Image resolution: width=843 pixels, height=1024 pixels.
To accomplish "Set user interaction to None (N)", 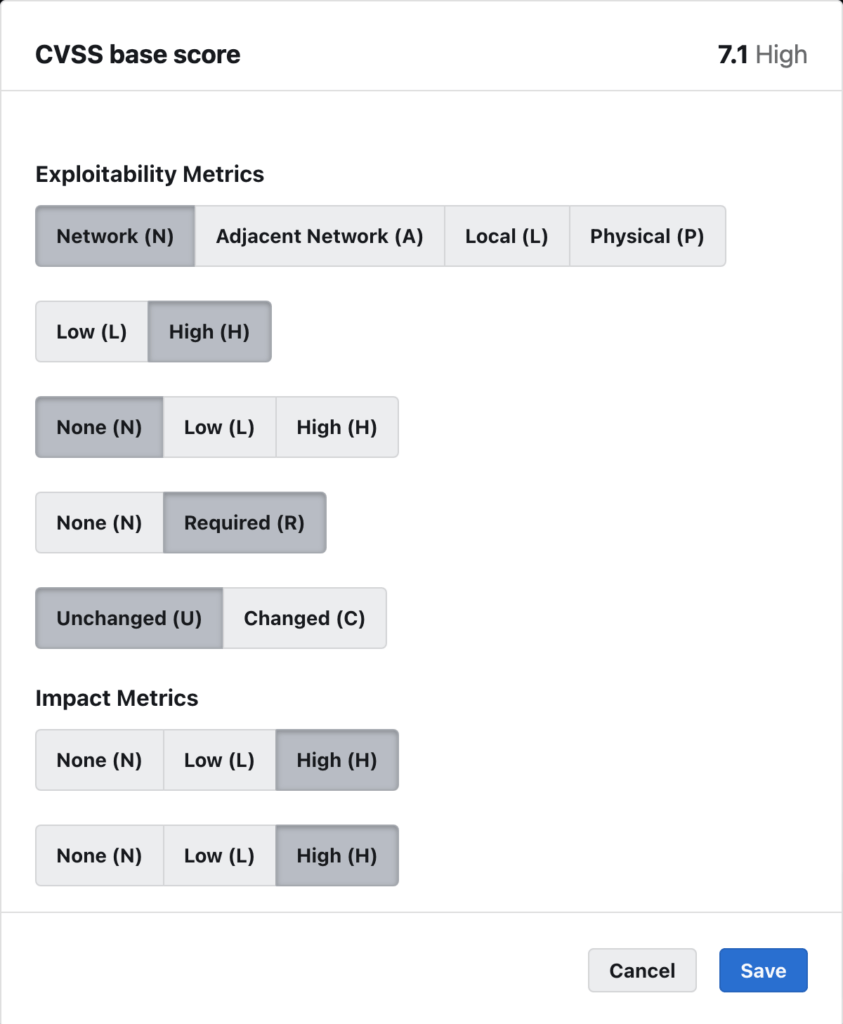I will 99,522.
